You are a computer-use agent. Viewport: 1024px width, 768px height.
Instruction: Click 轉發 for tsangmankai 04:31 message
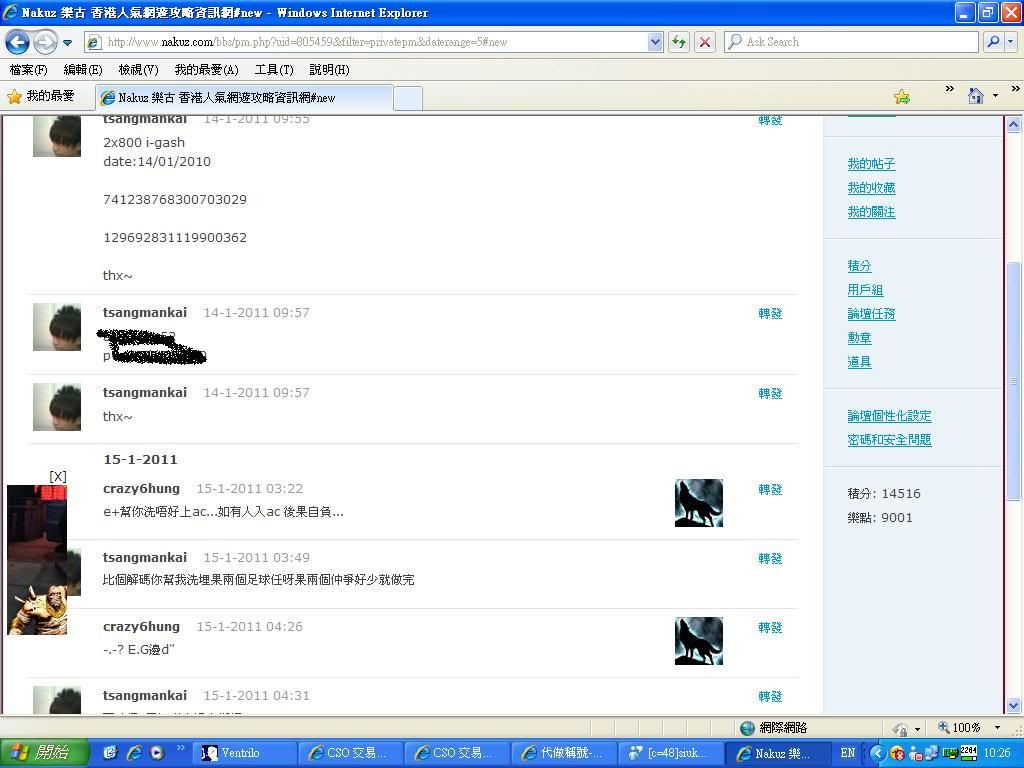pyautogui.click(x=770, y=697)
